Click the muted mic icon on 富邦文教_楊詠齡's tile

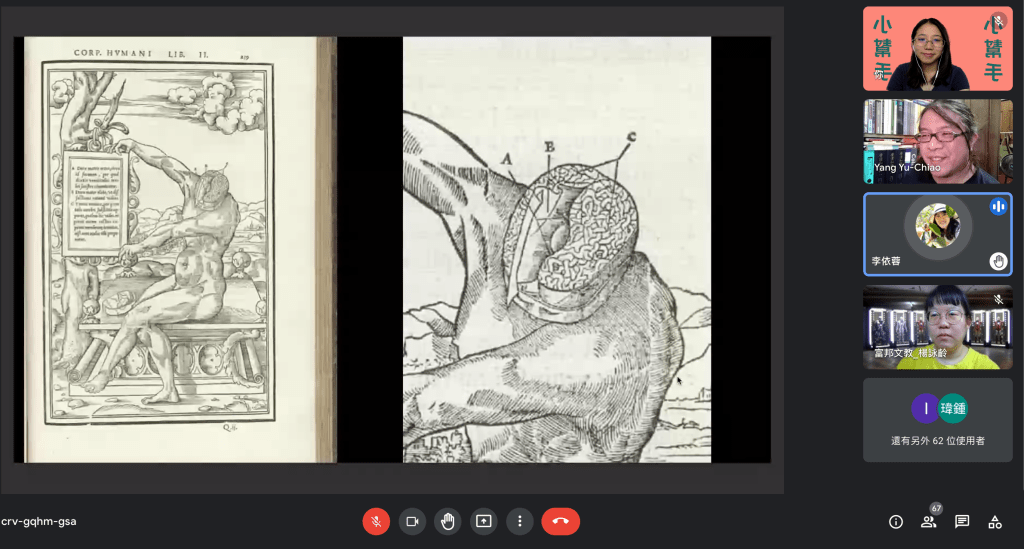pyautogui.click(x=998, y=299)
